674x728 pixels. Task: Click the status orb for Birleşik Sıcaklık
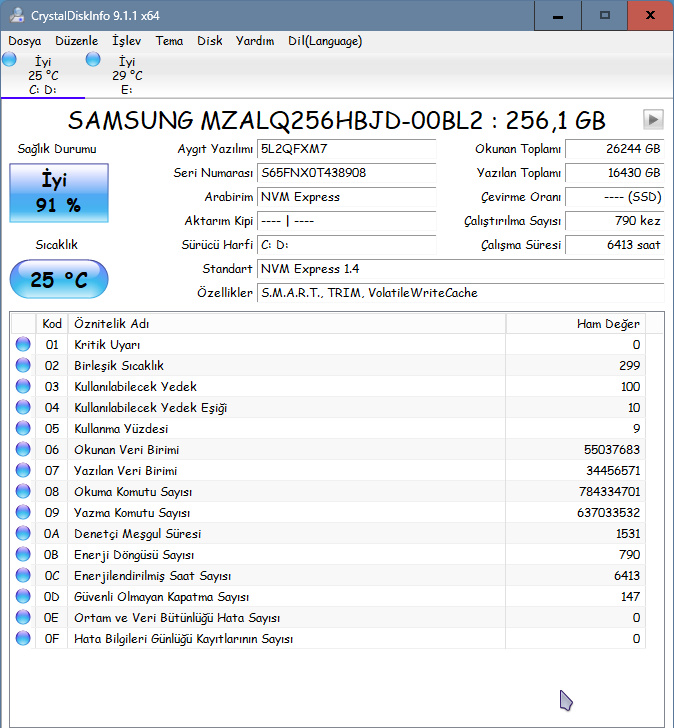tap(23, 365)
